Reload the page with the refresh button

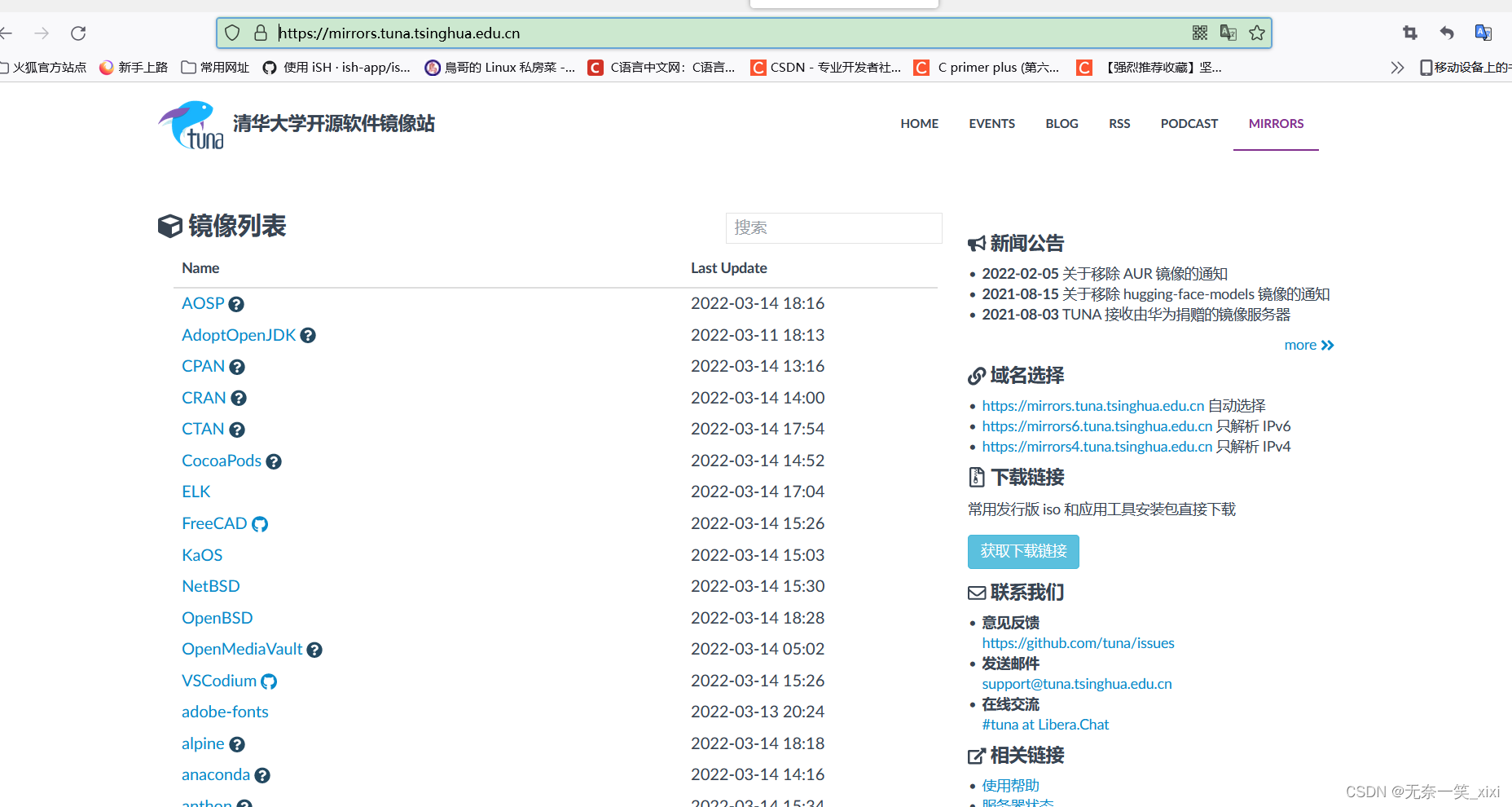coord(78,33)
